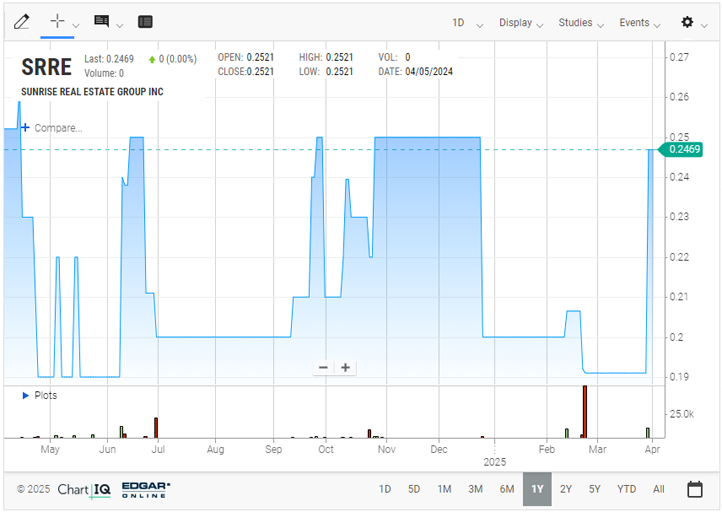
Task: Select the 1D range tab
Action: (385, 489)
